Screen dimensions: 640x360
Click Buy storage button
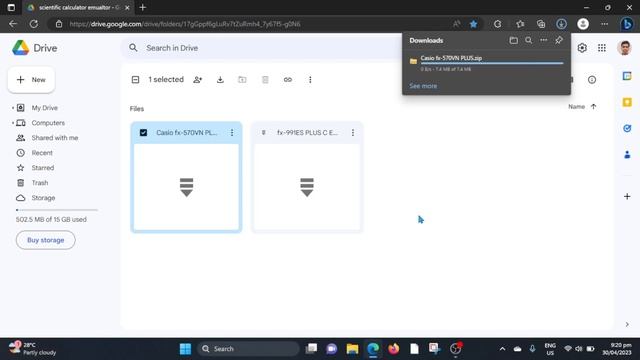tap(46, 240)
